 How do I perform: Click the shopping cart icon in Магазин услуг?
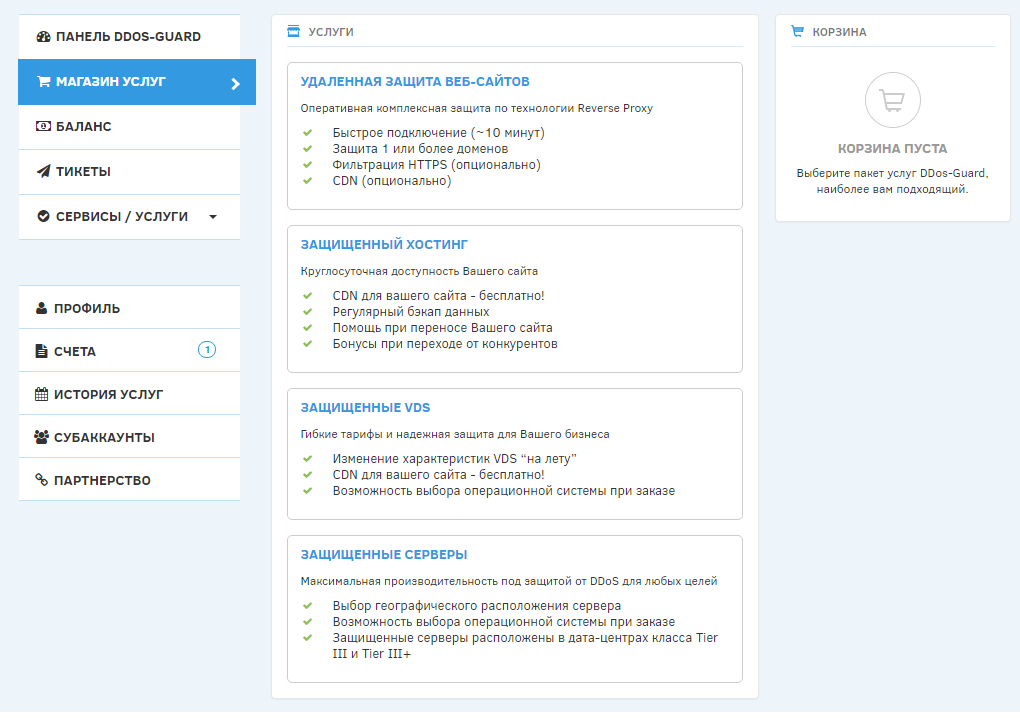tap(44, 81)
